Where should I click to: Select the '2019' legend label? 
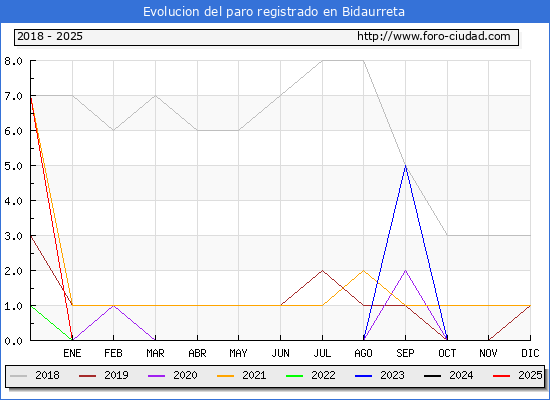(x=116, y=375)
